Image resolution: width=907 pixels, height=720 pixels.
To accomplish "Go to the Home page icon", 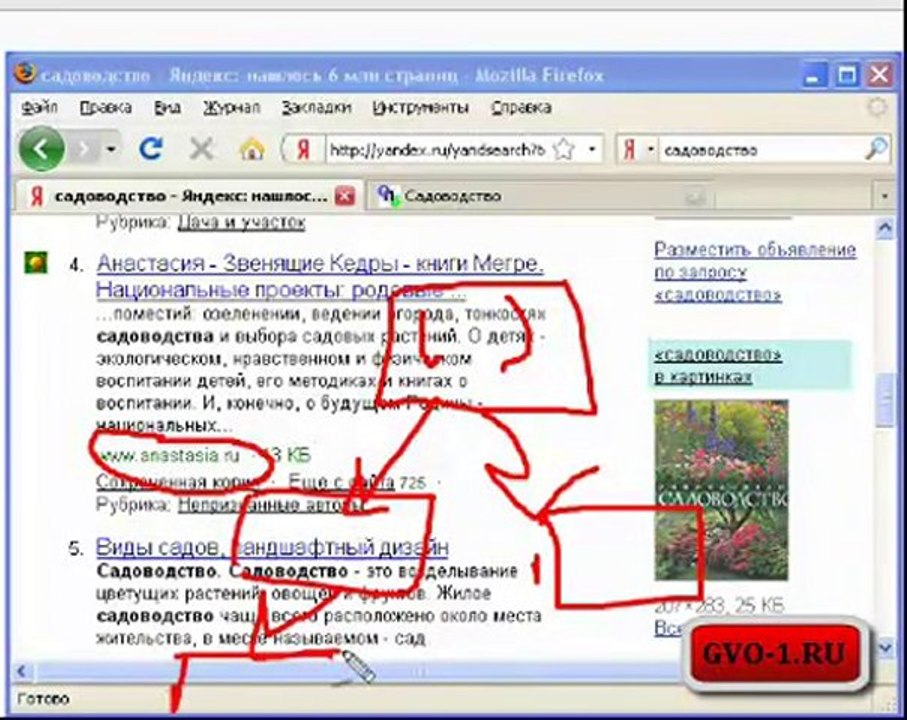I will click(x=252, y=150).
